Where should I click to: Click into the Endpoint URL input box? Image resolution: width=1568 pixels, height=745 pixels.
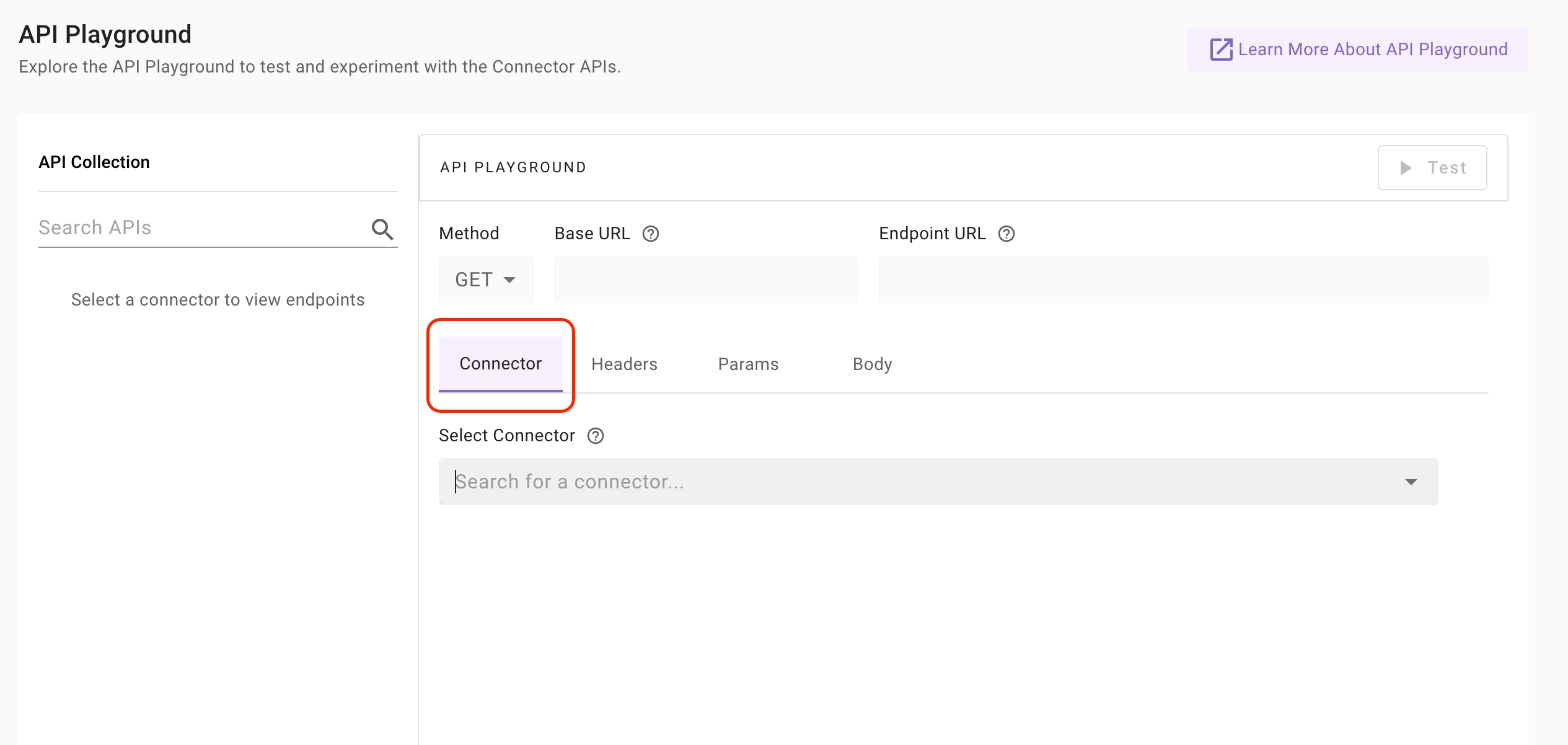1183,280
